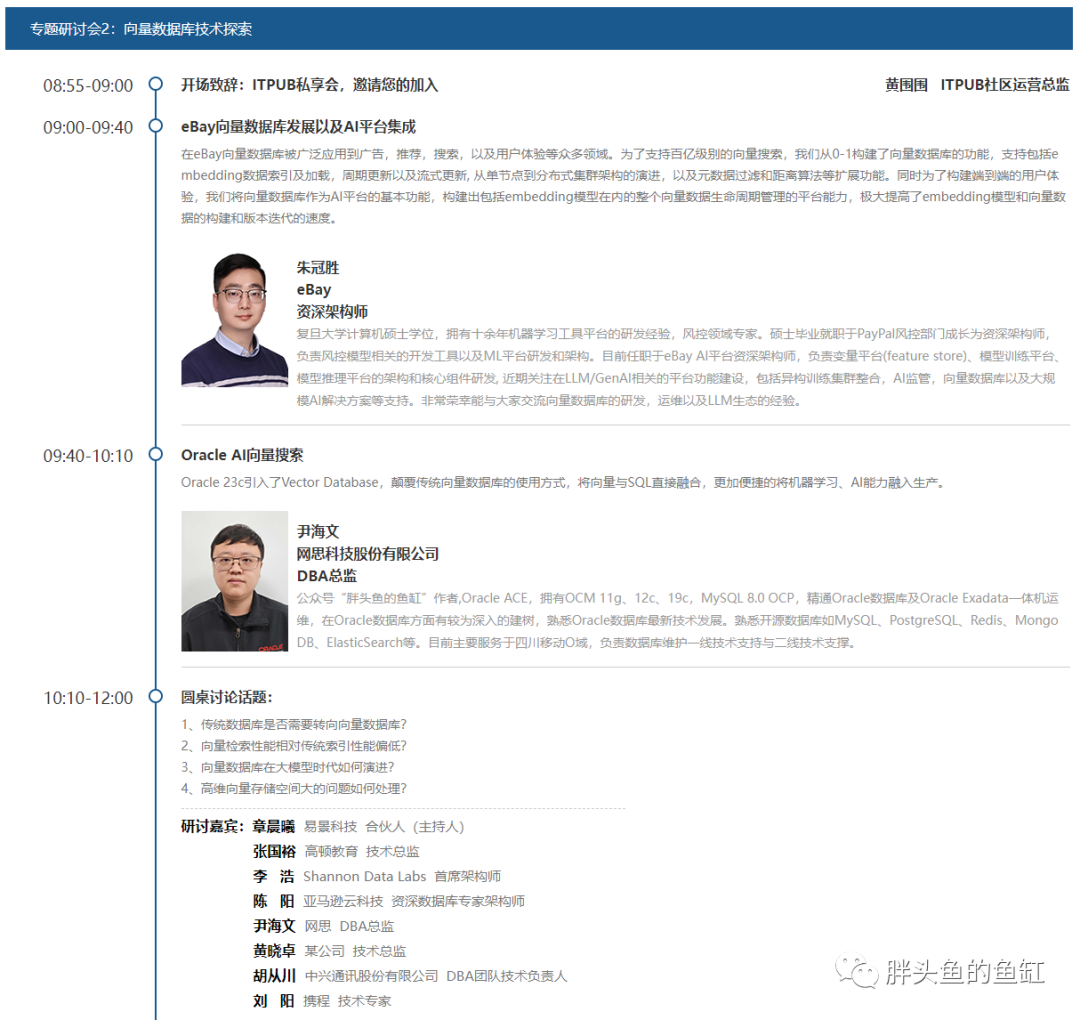The image size is (1080, 1020).
Task: Select guest name 胡从川
Action: coord(273,976)
